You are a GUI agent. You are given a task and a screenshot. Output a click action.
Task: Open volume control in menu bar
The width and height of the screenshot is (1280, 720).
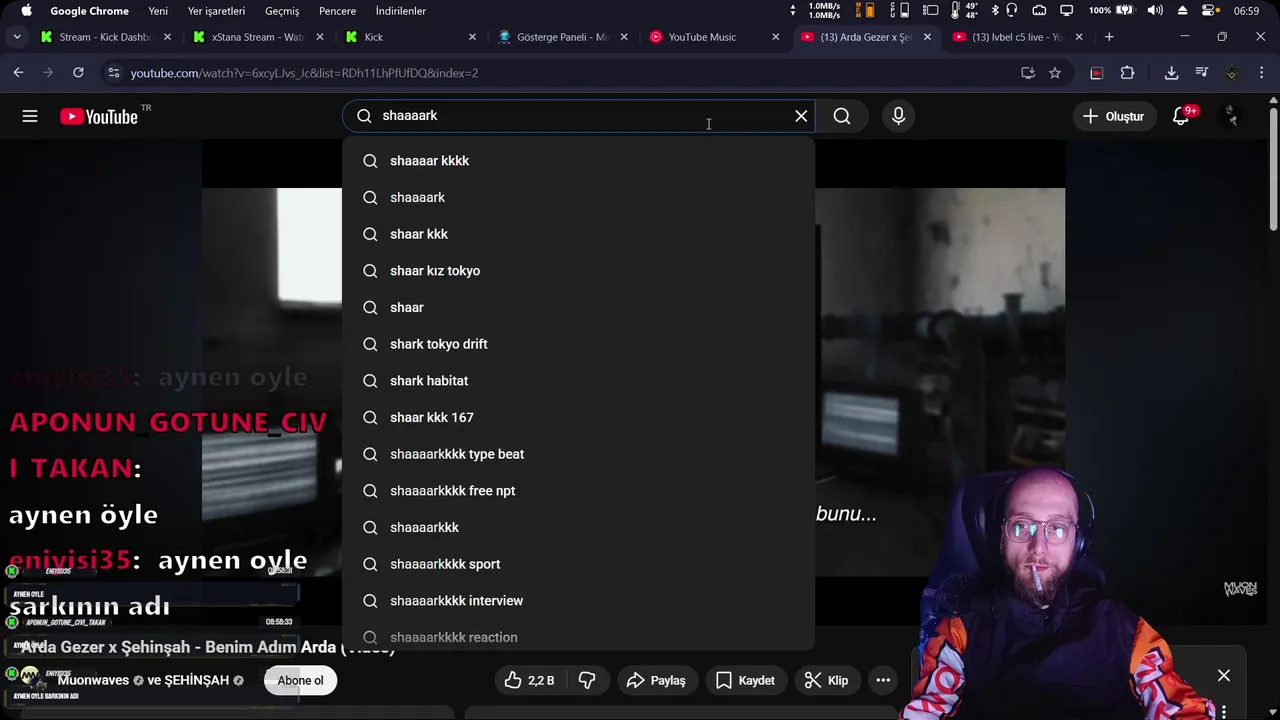[x=1155, y=11]
